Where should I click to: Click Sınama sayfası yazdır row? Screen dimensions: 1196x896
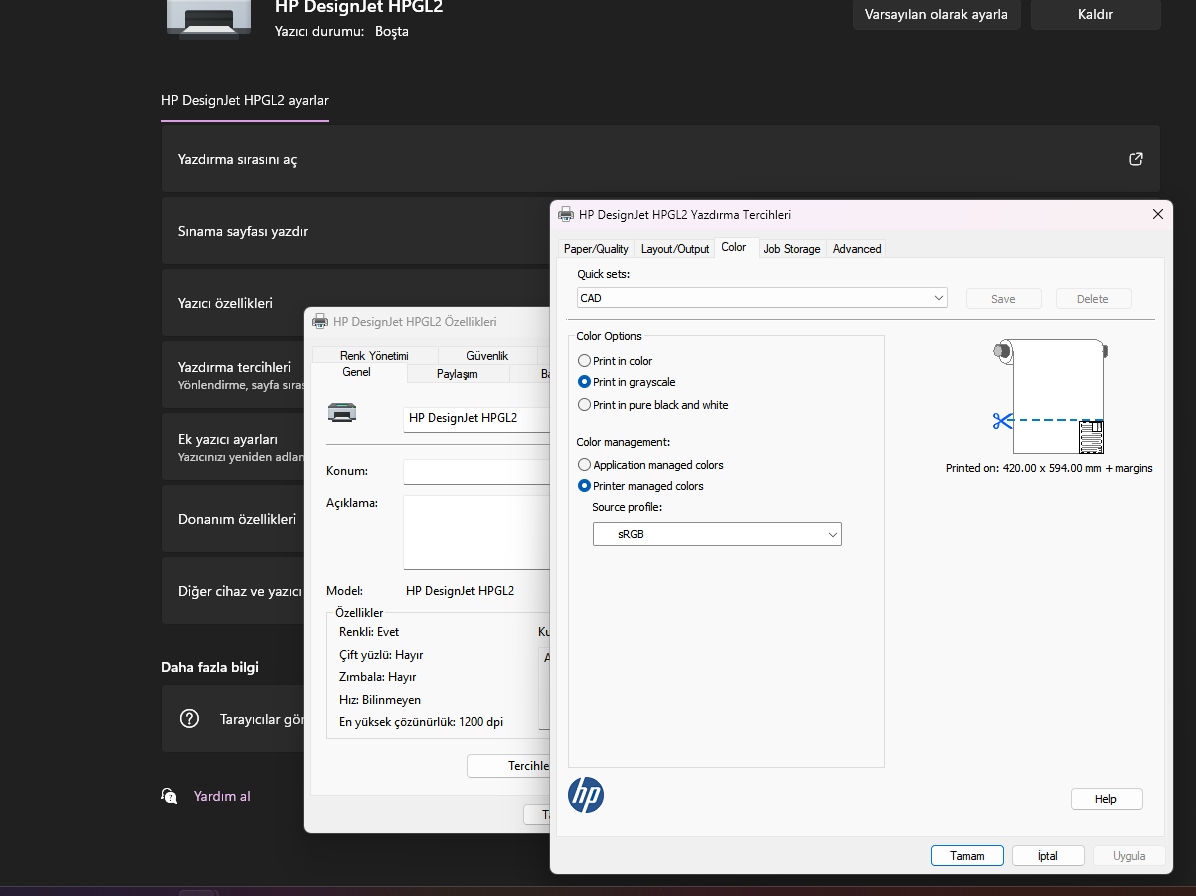tap(355, 231)
